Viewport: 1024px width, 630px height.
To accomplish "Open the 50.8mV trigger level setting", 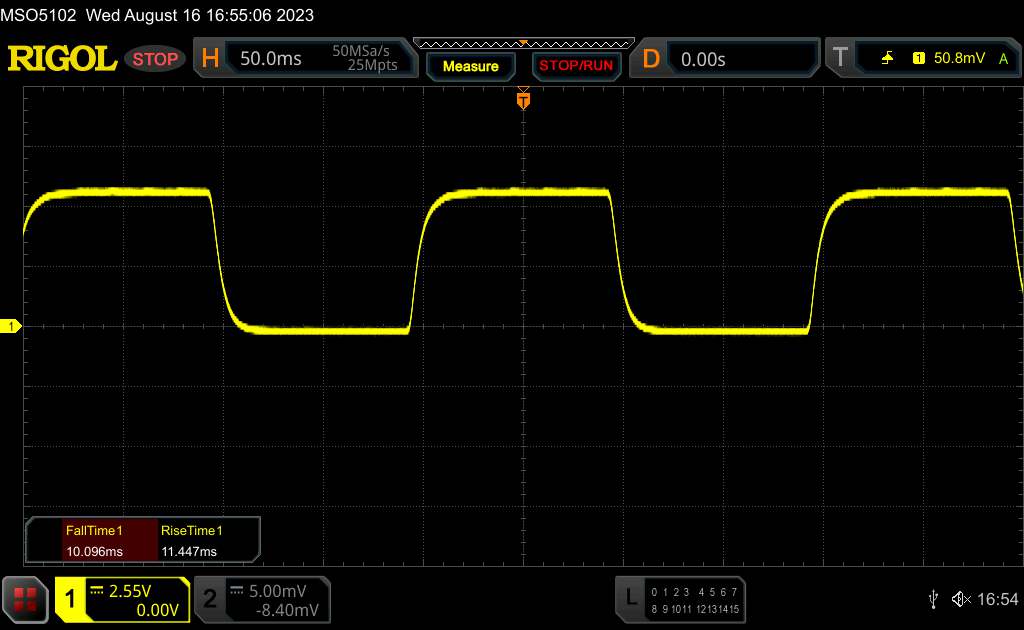I will (x=959, y=58).
